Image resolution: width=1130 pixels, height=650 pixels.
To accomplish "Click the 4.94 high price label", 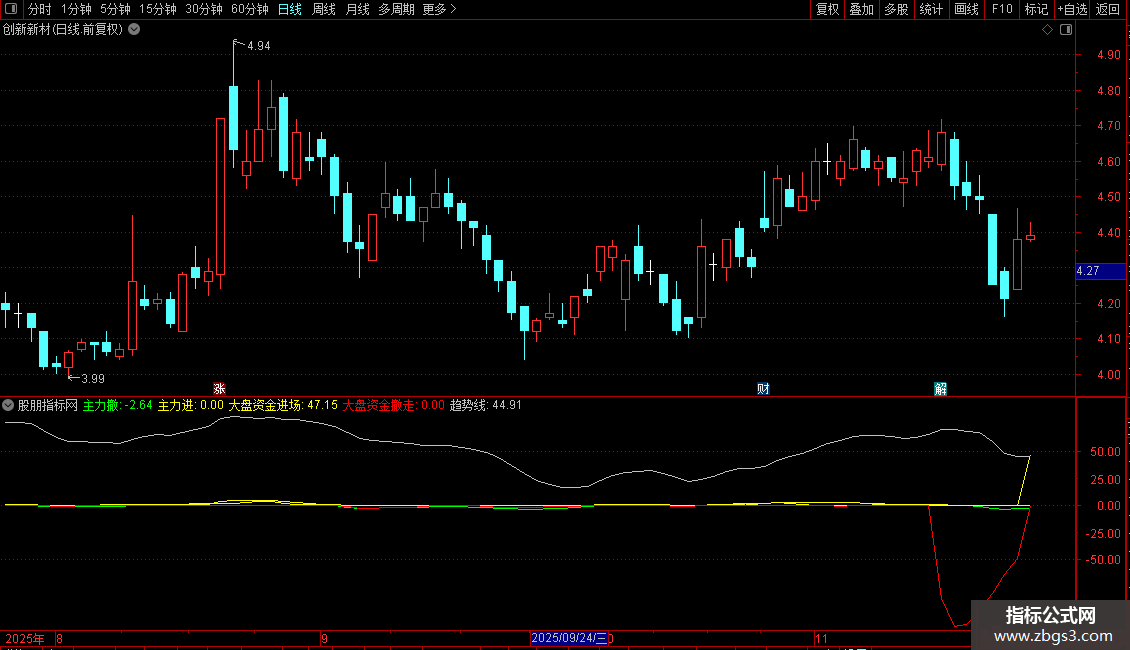I will (x=259, y=45).
